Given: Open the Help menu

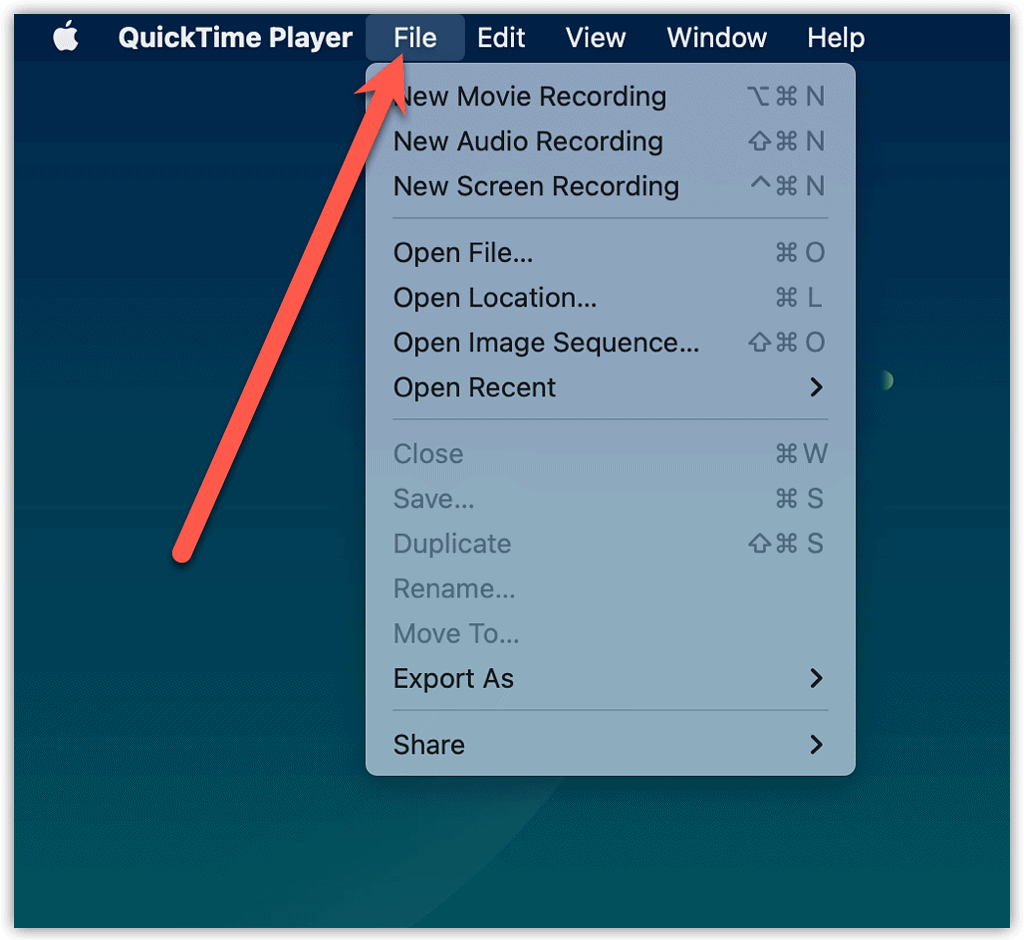Looking at the screenshot, I should click(835, 37).
